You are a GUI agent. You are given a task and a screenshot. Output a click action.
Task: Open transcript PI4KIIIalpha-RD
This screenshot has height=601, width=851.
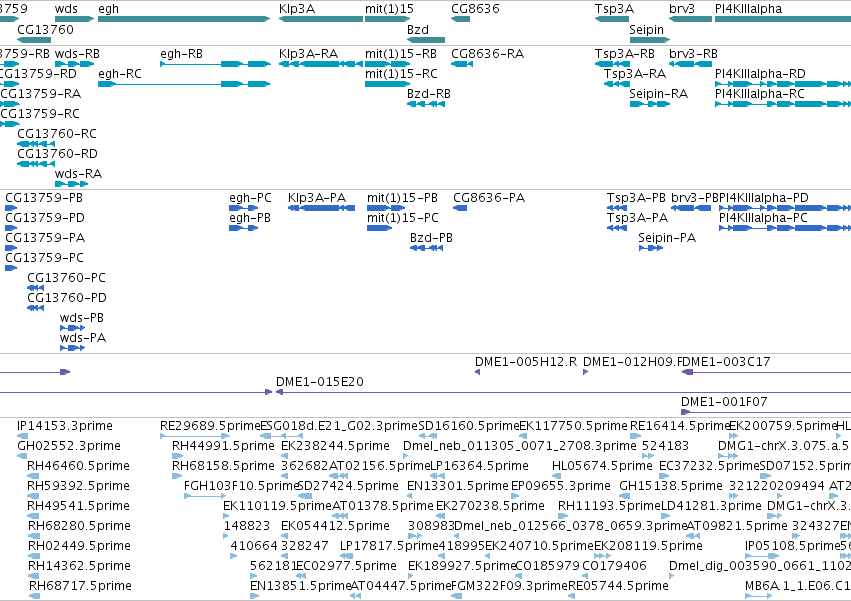(x=760, y=74)
